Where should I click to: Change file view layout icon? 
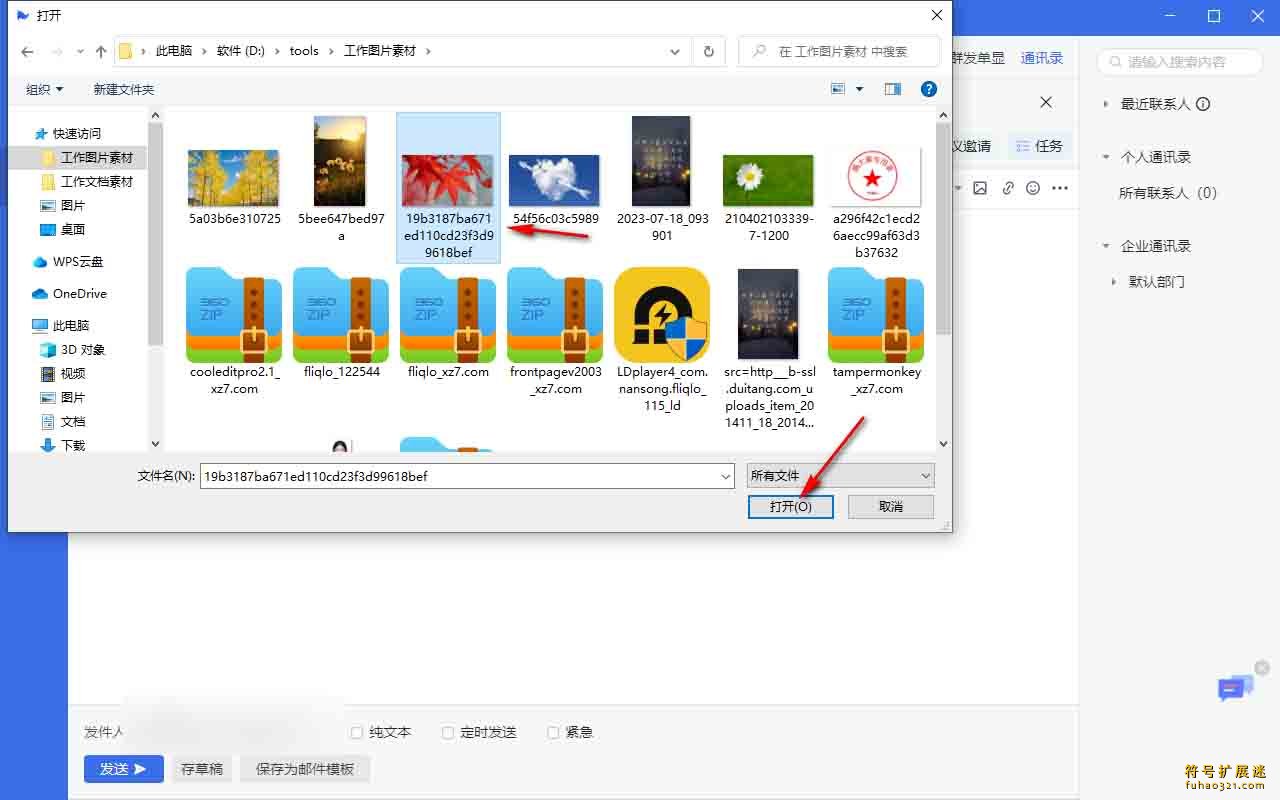[x=838, y=89]
